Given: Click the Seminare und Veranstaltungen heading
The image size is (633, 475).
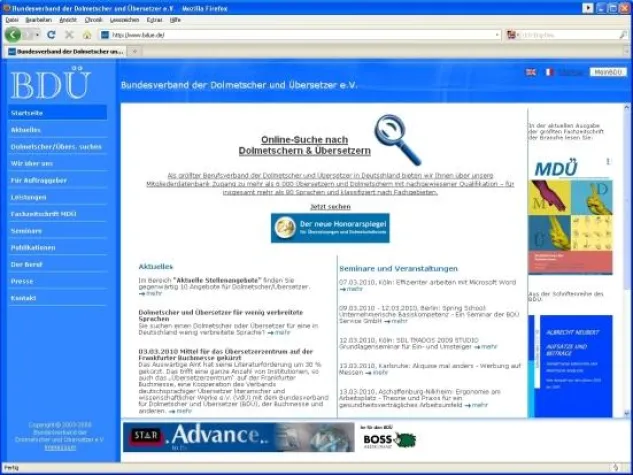Looking at the screenshot, I should (398, 268).
